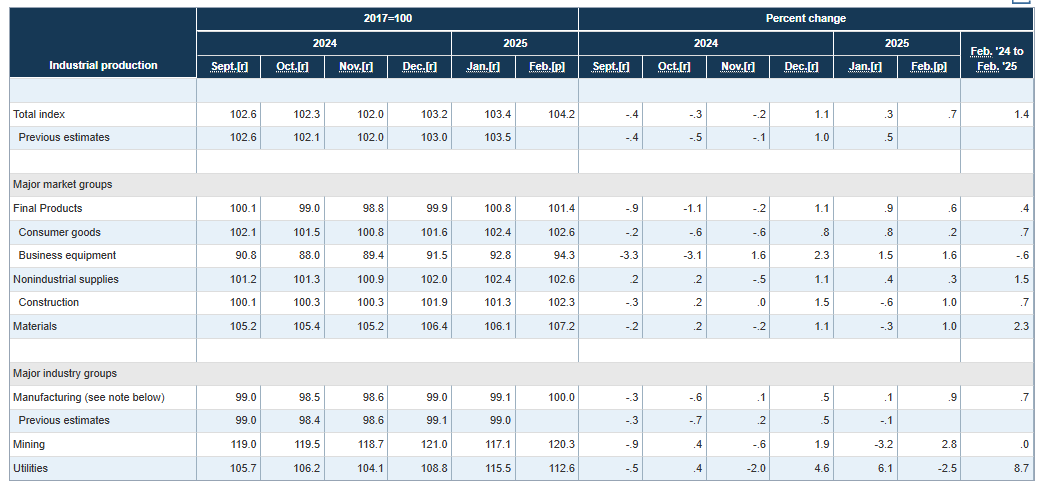Click Feb.[p] header under Percent change

point(928,66)
